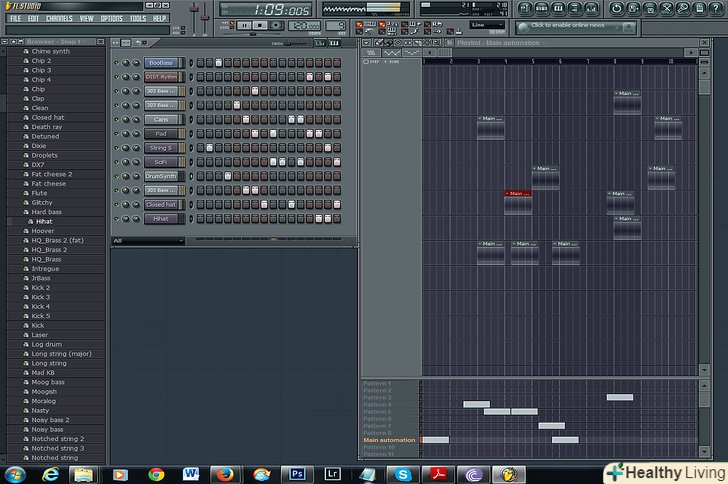Open the TOOLS menu
This screenshot has height=484, width=728.
pos(137,18)
